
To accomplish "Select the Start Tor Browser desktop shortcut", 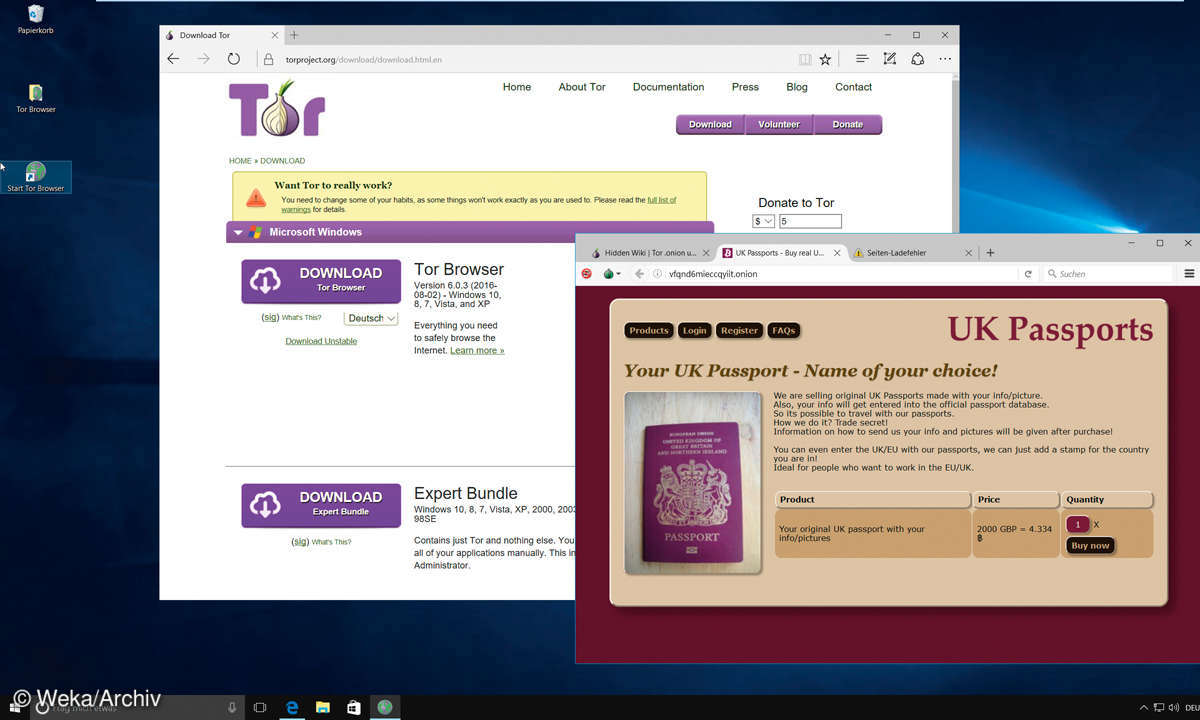I will click(36, 177).
